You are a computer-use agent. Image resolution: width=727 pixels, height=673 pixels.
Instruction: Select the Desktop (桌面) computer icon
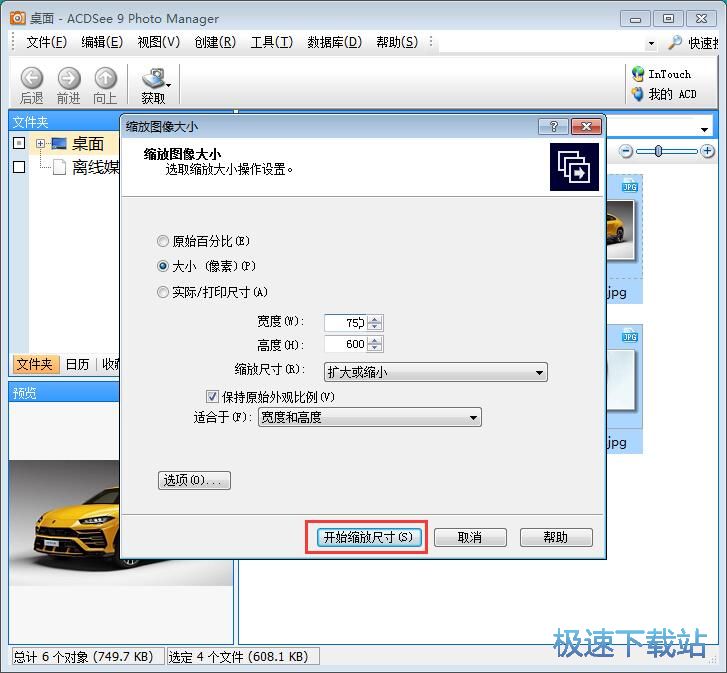59,144
